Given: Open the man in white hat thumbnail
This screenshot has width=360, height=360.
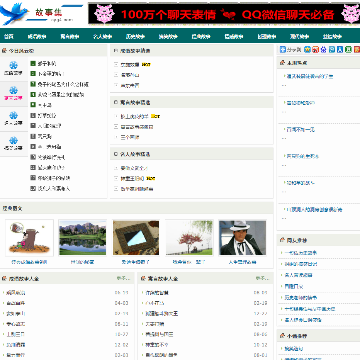Looking at the screenshot, I should (x=243, y=238).
